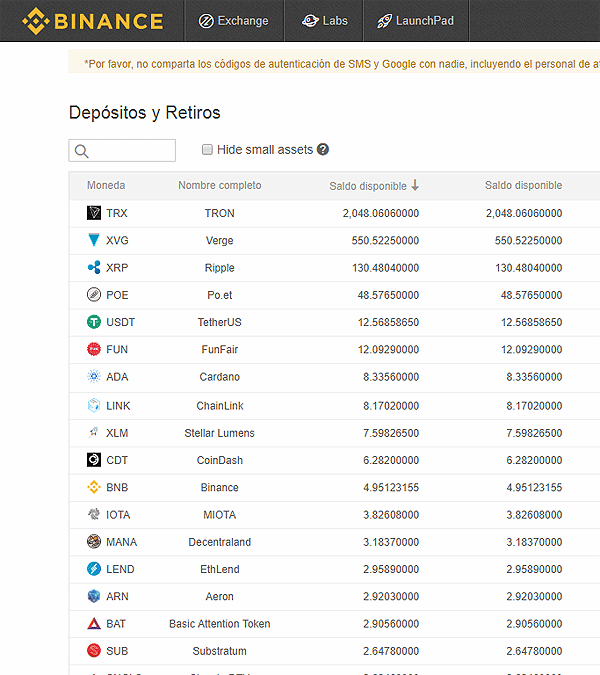
Task: Click the LEND EthLend coin icon
Action: (x=94, y=569)
